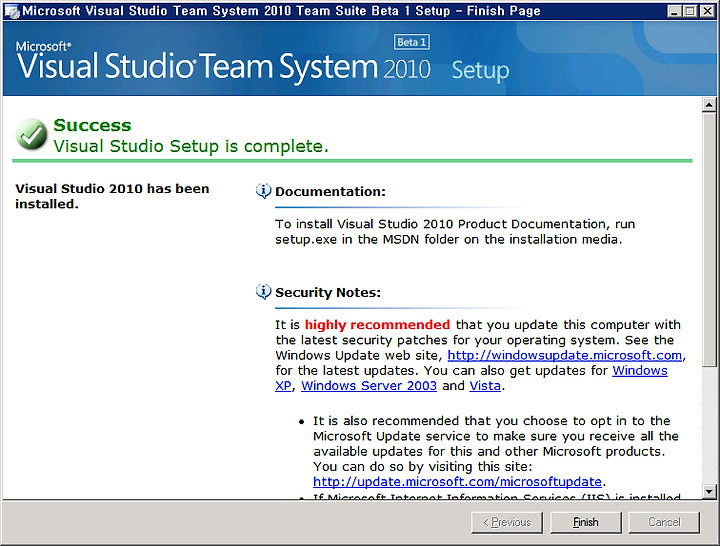The image size is (720, 546).
Task: Click 'Visual Studio Setup is complete.' text
Action: 191,146
